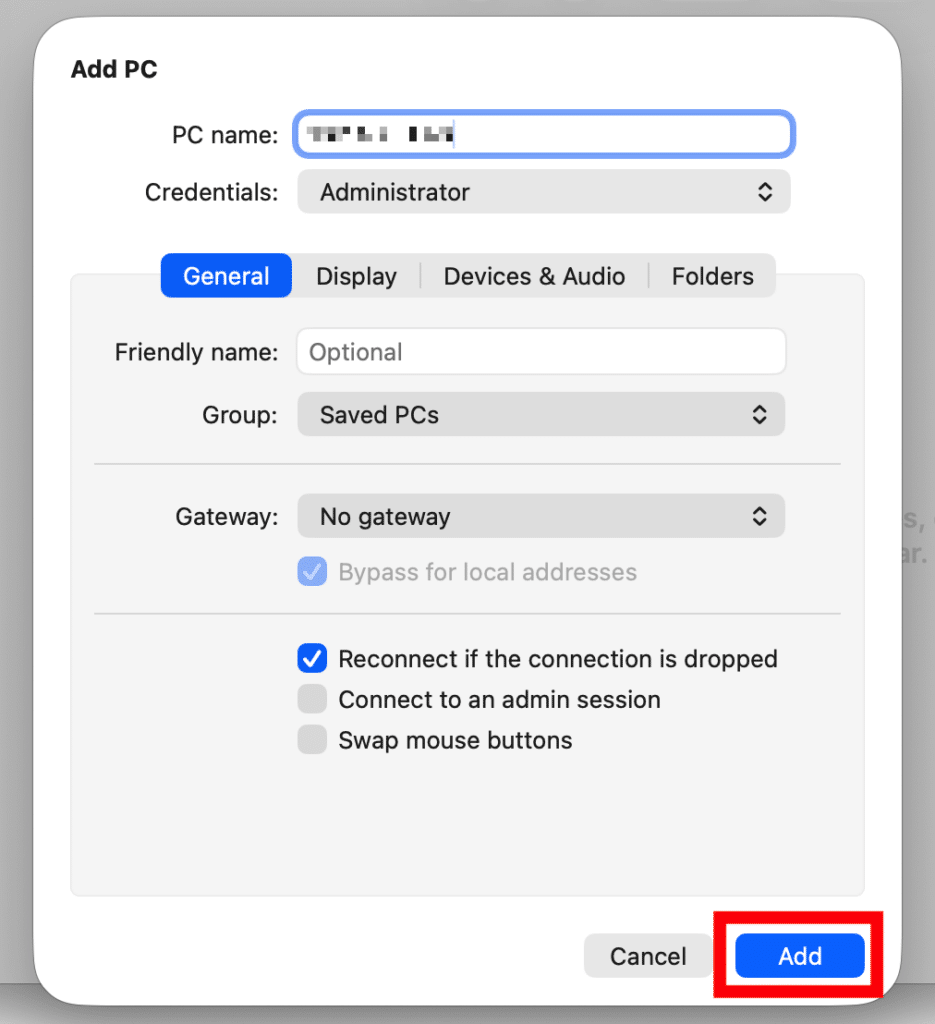Viewport: 935px width, 1024px height.
Task: Click the Cancel button
Action: tap(648, 956)
